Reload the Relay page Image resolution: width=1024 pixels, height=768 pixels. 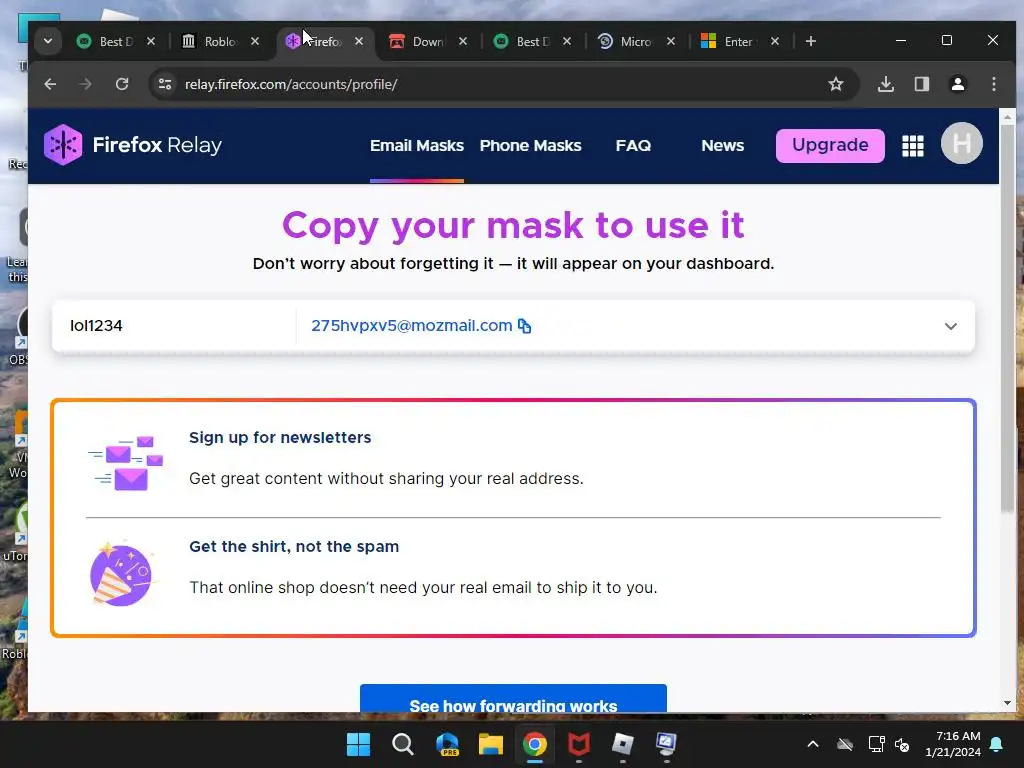pyautogui.click(x=122, y=84)
